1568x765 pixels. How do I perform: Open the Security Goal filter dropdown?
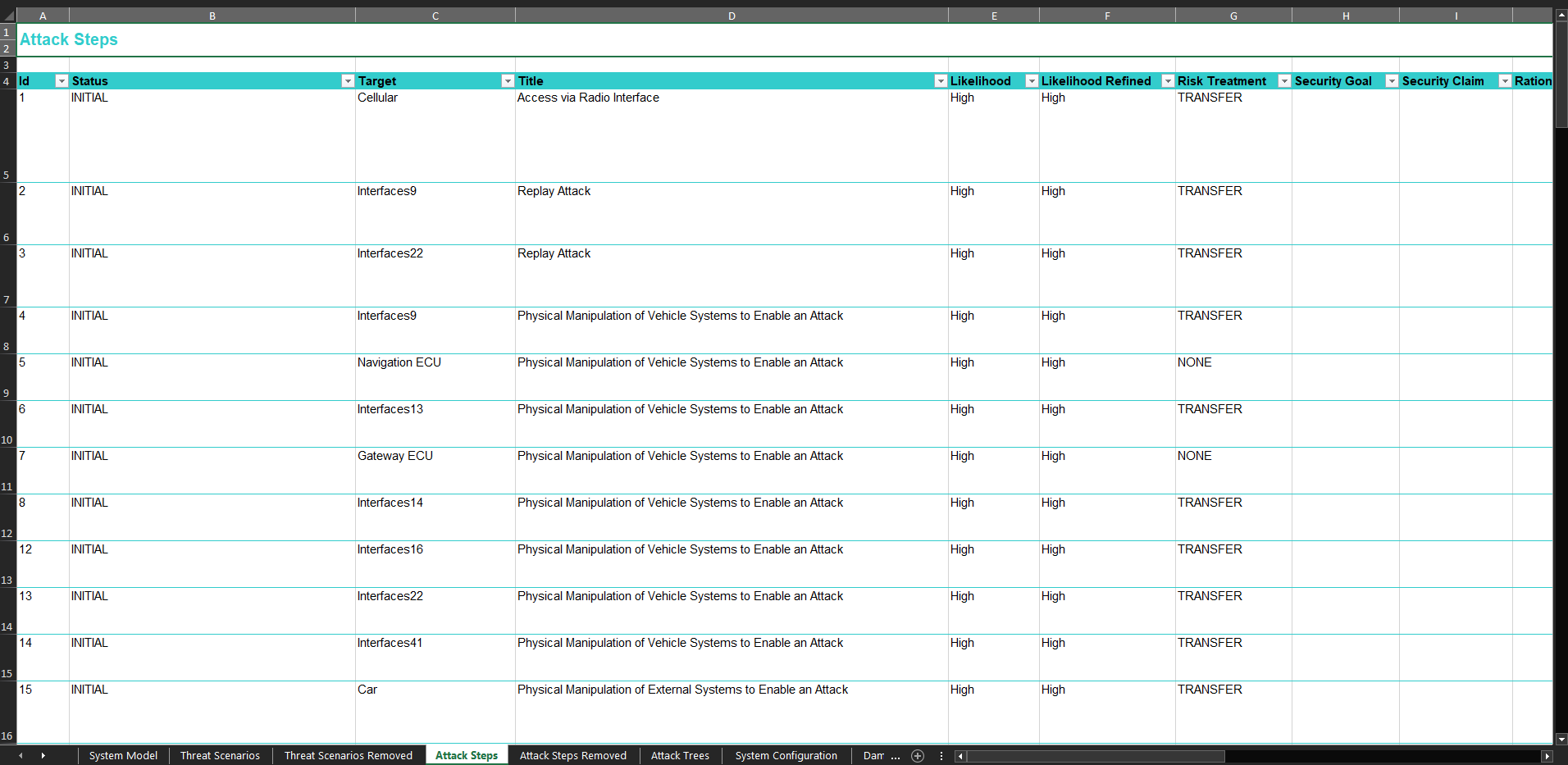pos(1392,81)
